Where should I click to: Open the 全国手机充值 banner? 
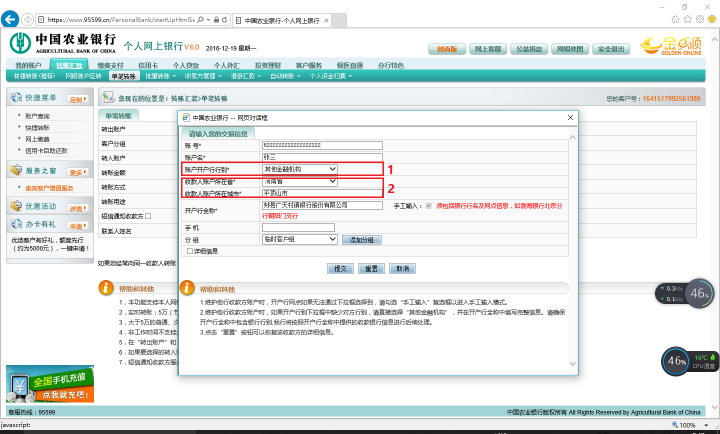[x=46, y=387]
